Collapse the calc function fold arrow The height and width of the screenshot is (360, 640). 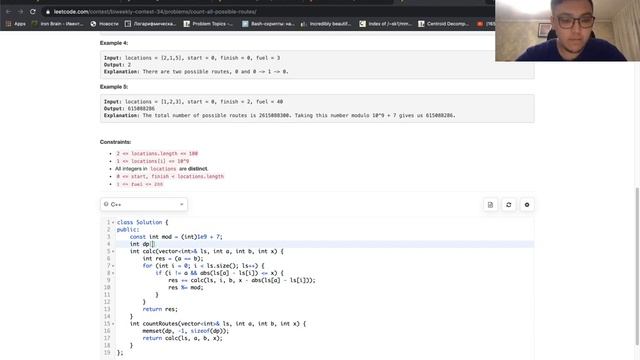113,251
